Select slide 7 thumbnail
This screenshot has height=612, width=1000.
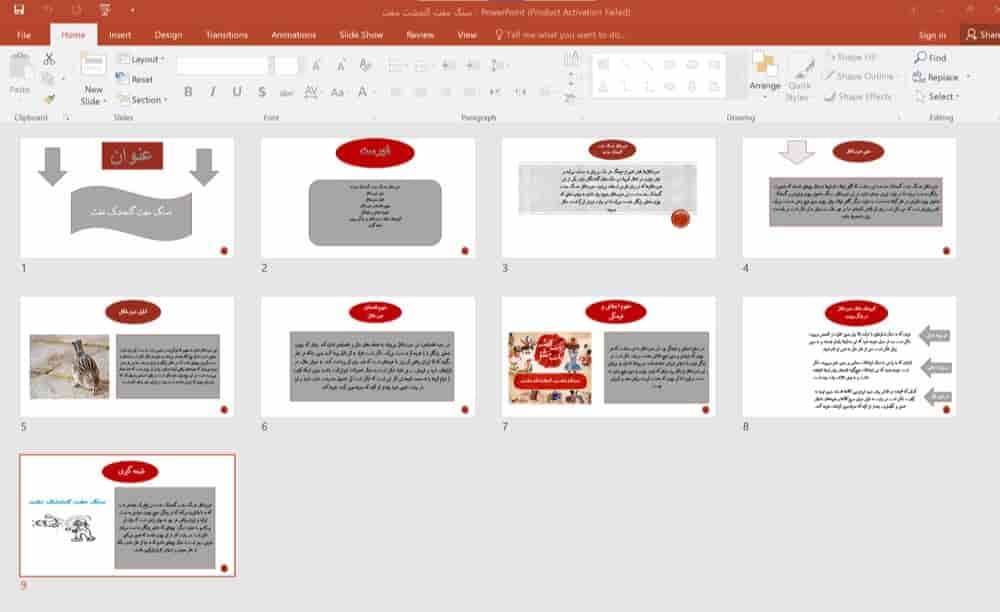(608, 357)
